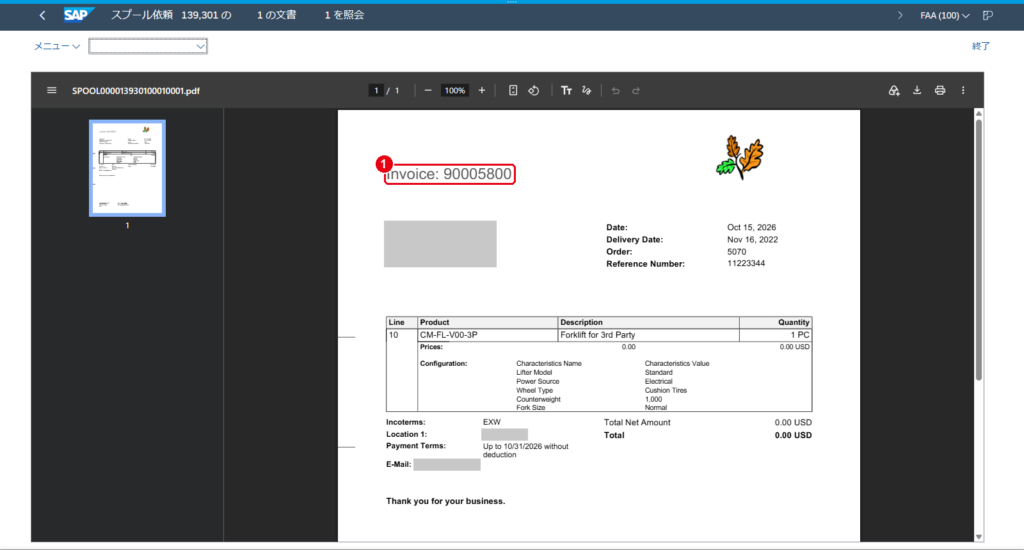The width and height of the screenshot is (1024, 550).
Task: Click the Incoterms value EXW
Action: [x=492, y=422]
